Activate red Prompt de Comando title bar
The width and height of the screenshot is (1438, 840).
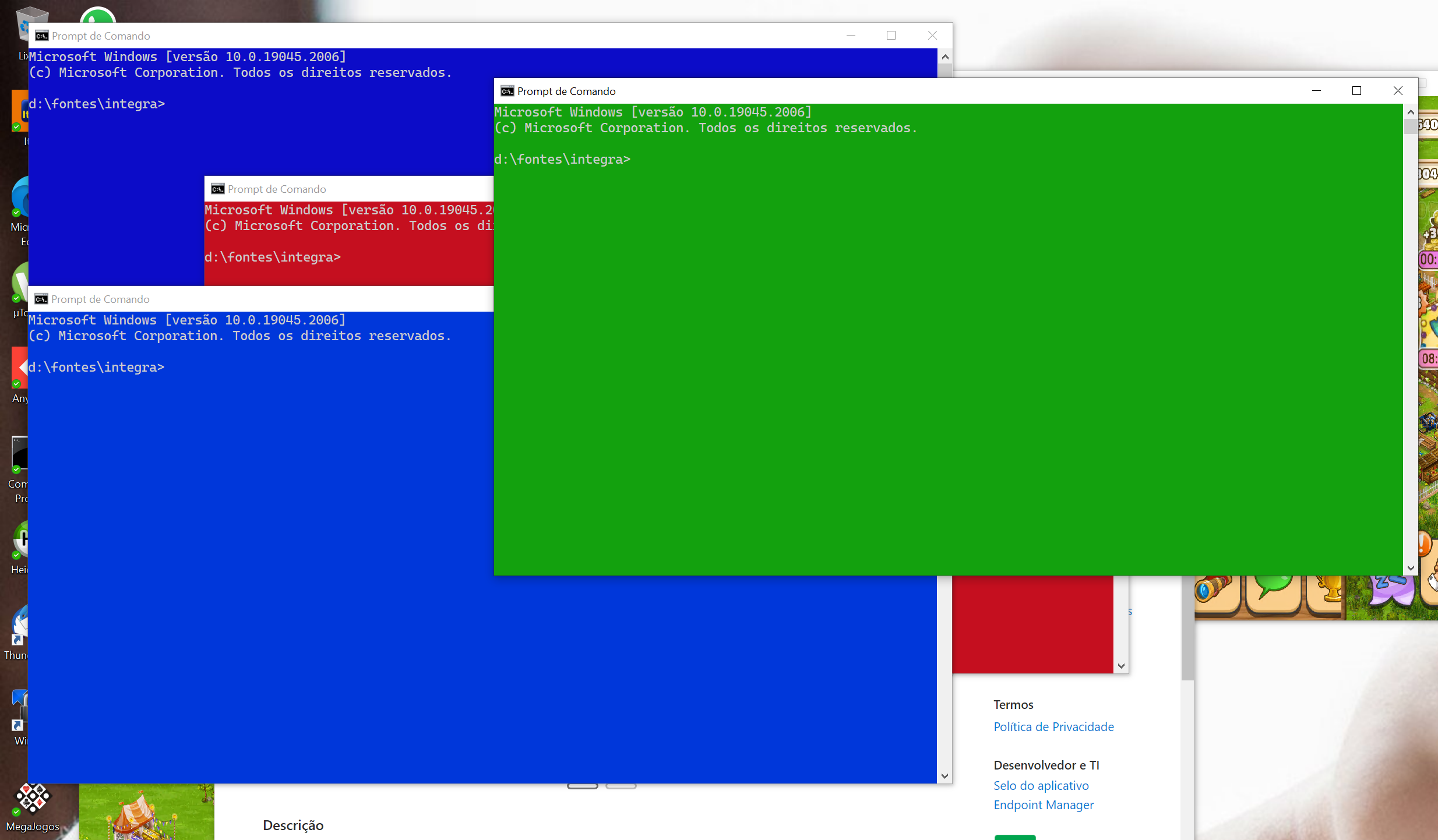tap(379, 189)
